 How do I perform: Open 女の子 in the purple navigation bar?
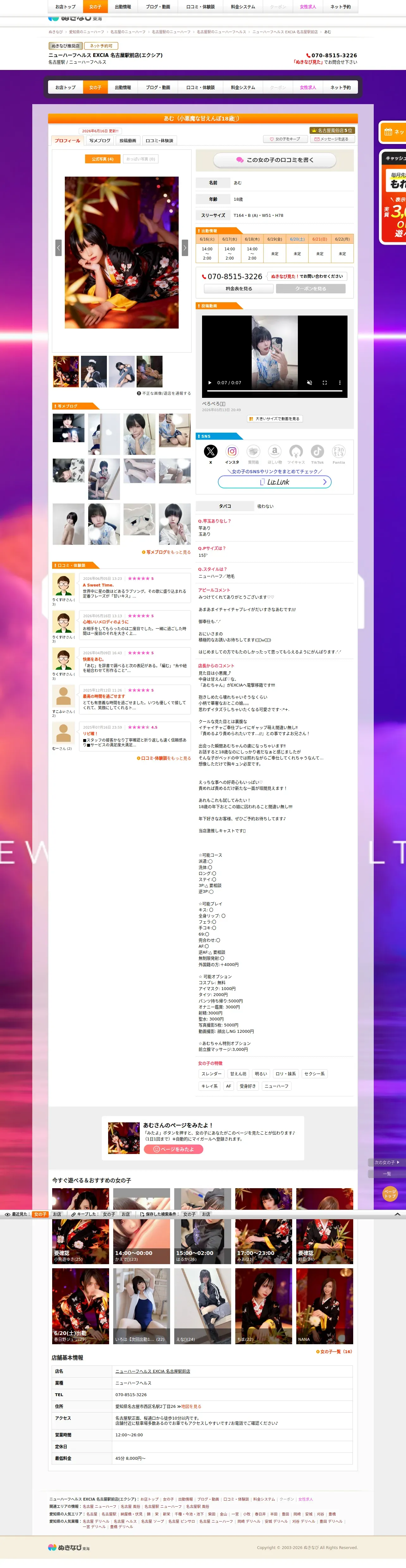tap(95, 88)
